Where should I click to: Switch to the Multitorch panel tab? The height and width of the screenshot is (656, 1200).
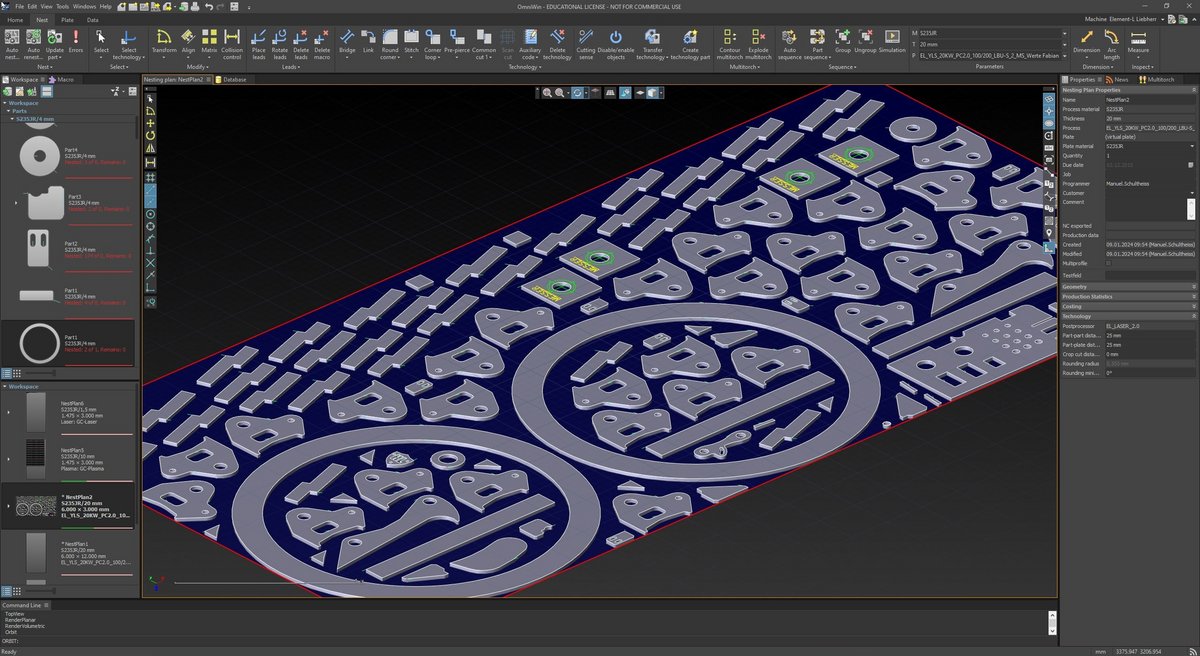[x=1159, y=79]
